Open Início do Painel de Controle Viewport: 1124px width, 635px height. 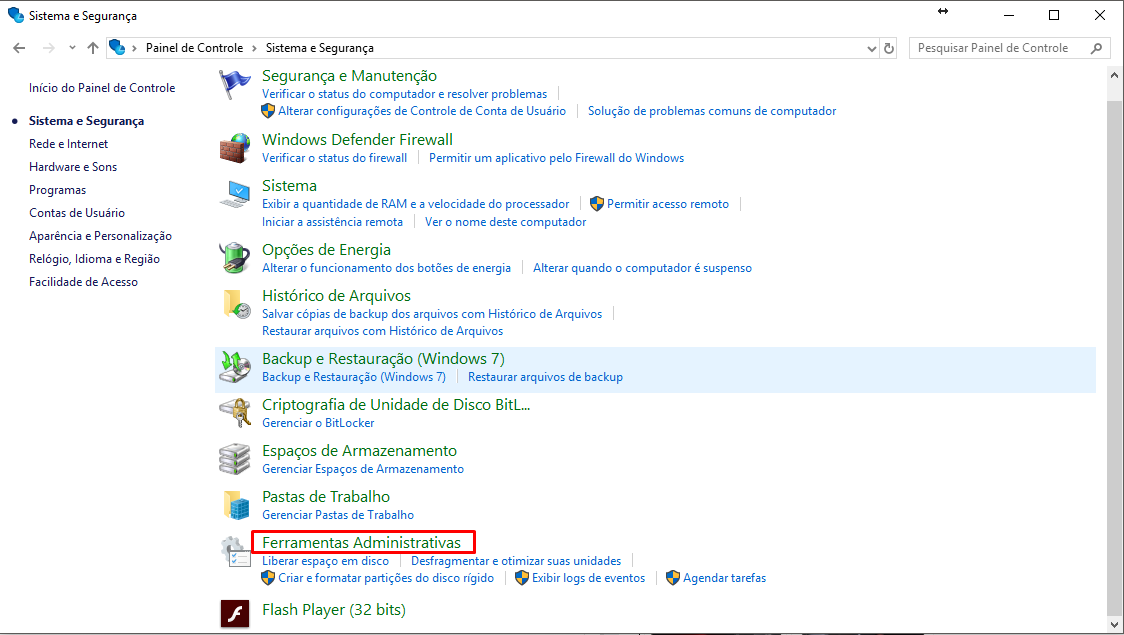point(102,87)
